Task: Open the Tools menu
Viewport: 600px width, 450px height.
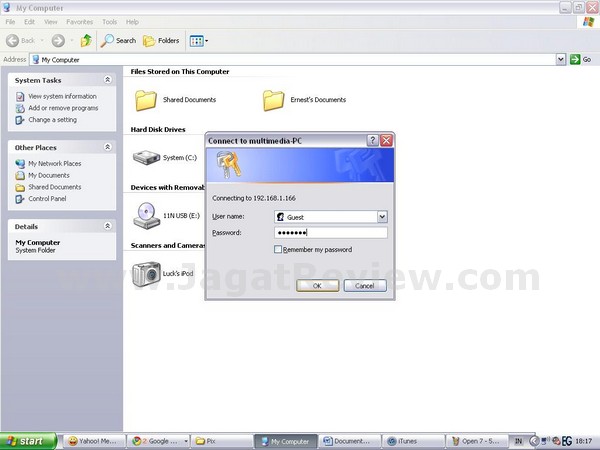Action: tap(109, 22)
